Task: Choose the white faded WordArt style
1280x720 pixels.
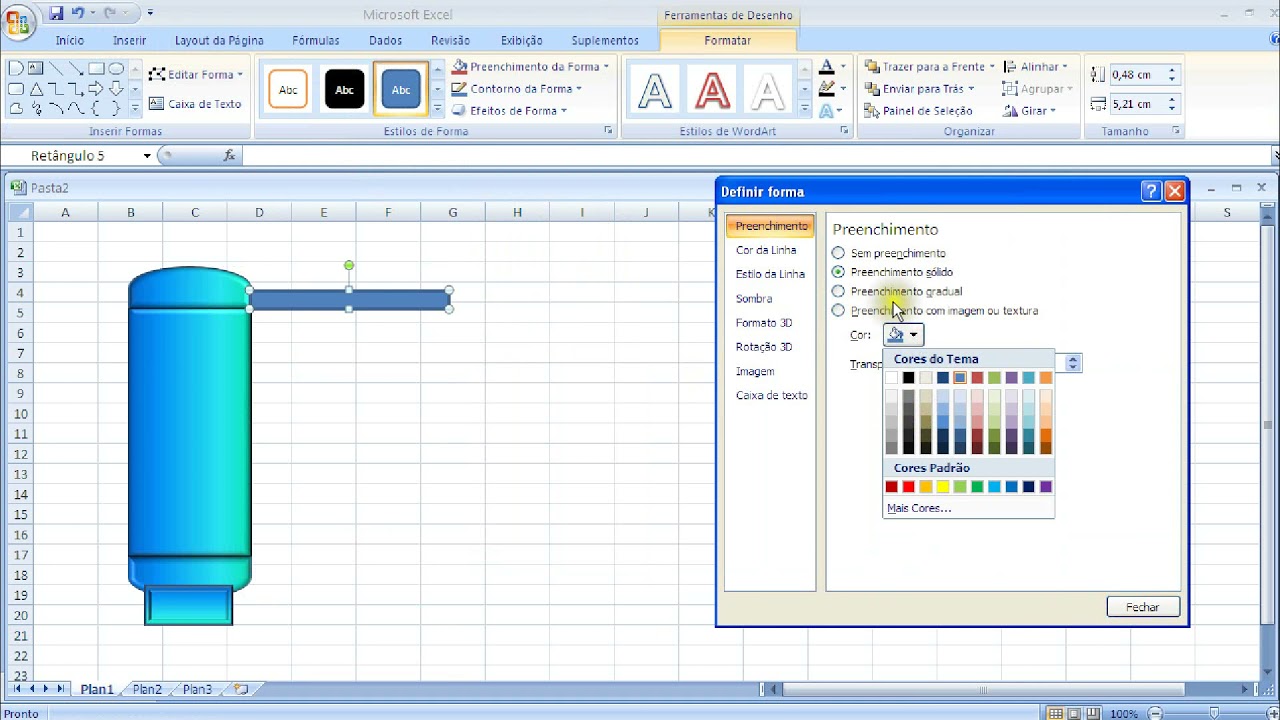Action: point(768,91)
